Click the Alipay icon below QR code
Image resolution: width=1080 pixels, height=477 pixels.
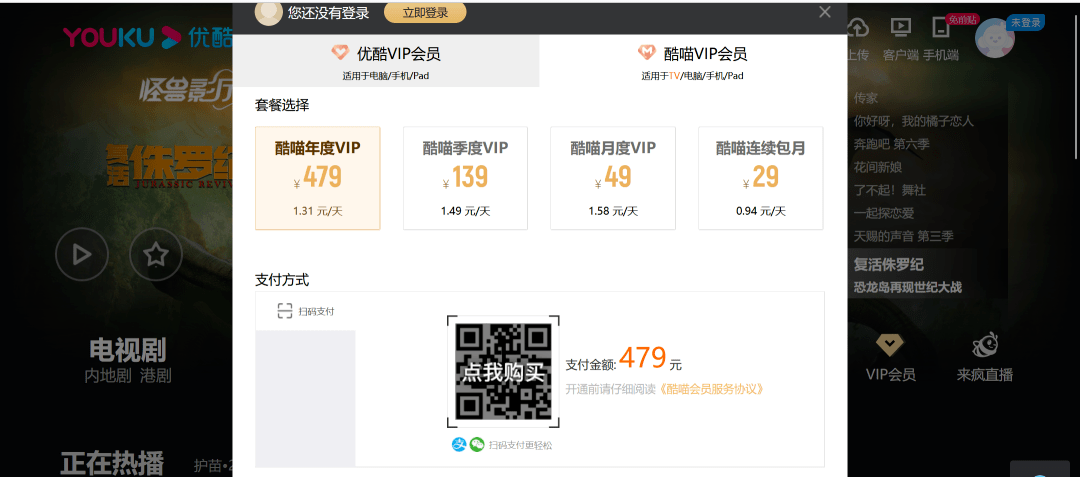[459, 445]
